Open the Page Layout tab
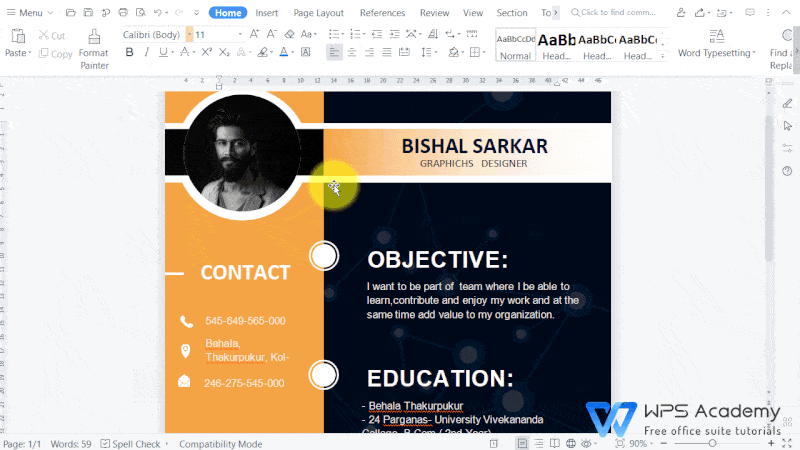Viewport: 800px width, 450px height. pos(318,13)
